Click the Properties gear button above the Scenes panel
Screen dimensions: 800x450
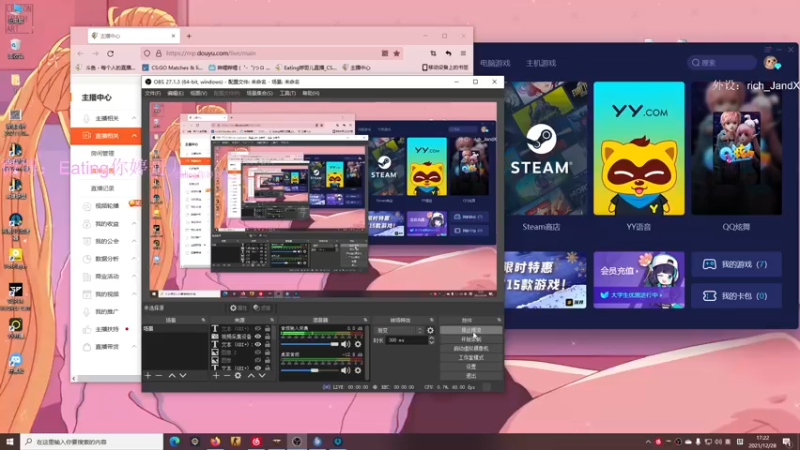pyautogui.click(x=238, y=308)
